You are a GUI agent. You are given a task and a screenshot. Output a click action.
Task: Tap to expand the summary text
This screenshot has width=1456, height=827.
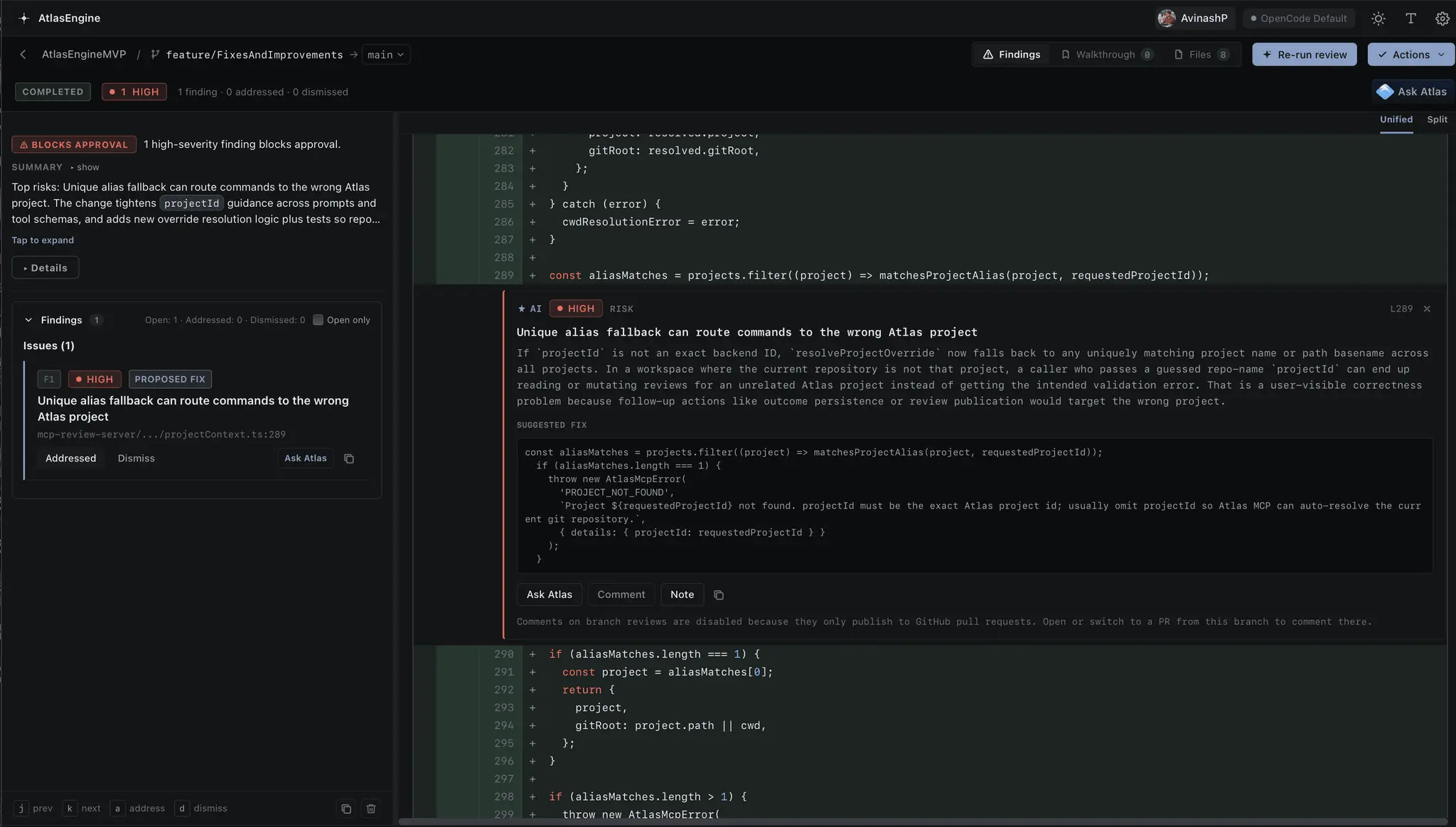point(43,240)
